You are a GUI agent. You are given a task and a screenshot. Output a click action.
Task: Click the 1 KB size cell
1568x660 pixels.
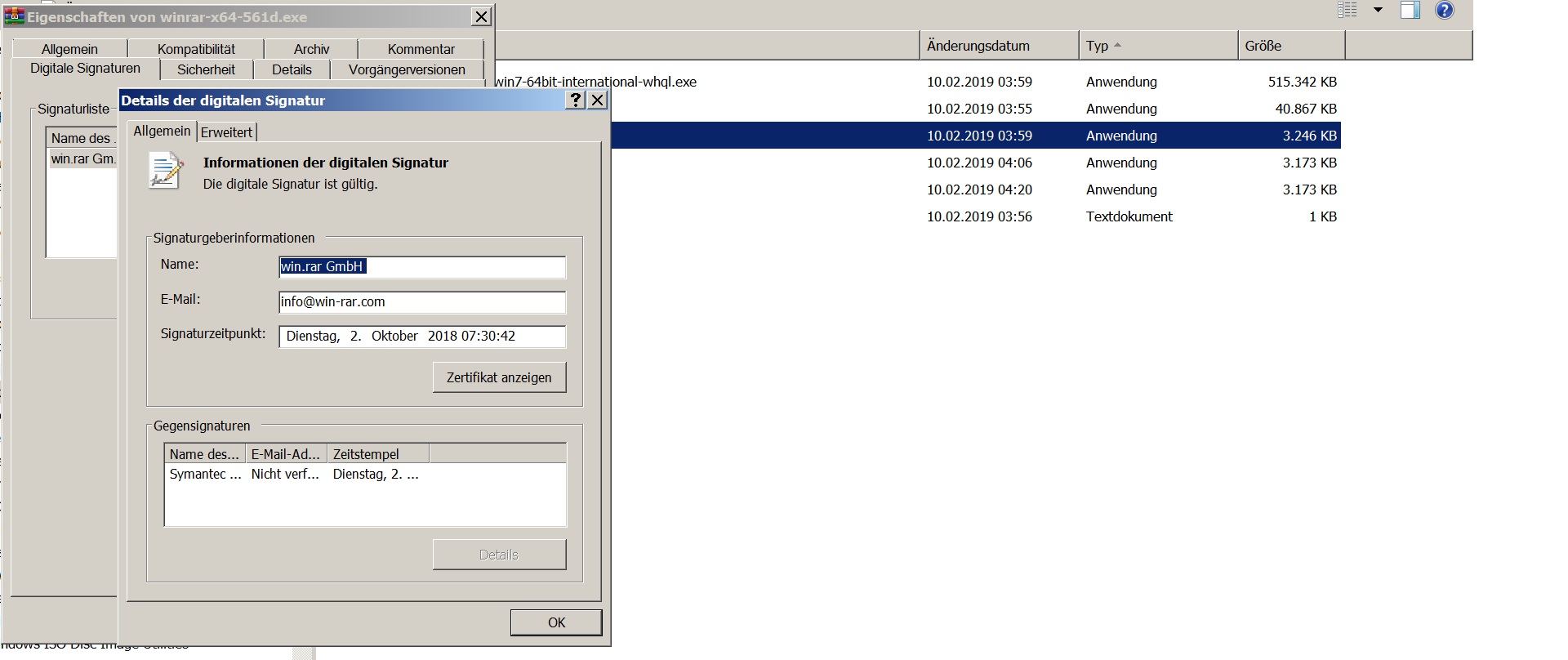pos(1322,216)
